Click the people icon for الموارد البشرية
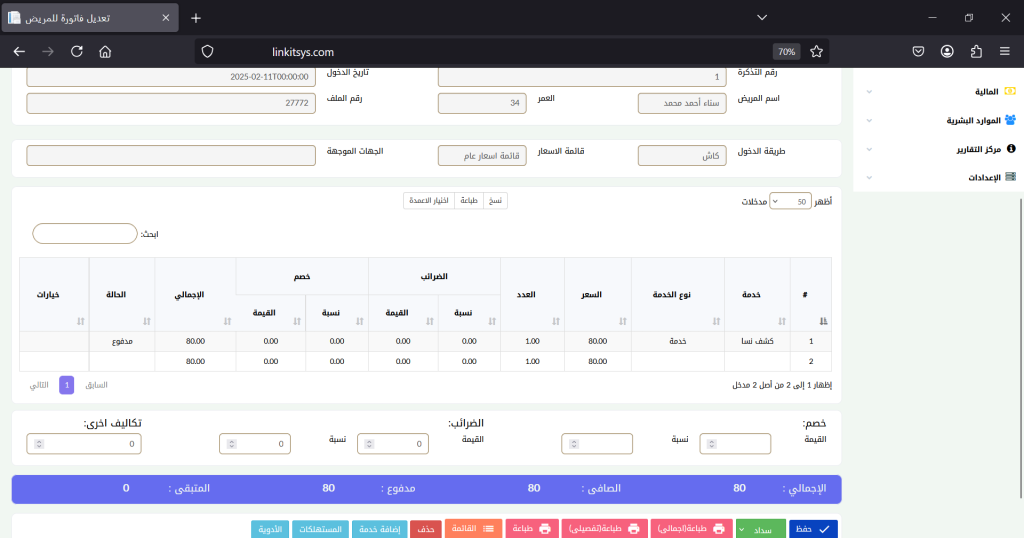 point(1010,120)
